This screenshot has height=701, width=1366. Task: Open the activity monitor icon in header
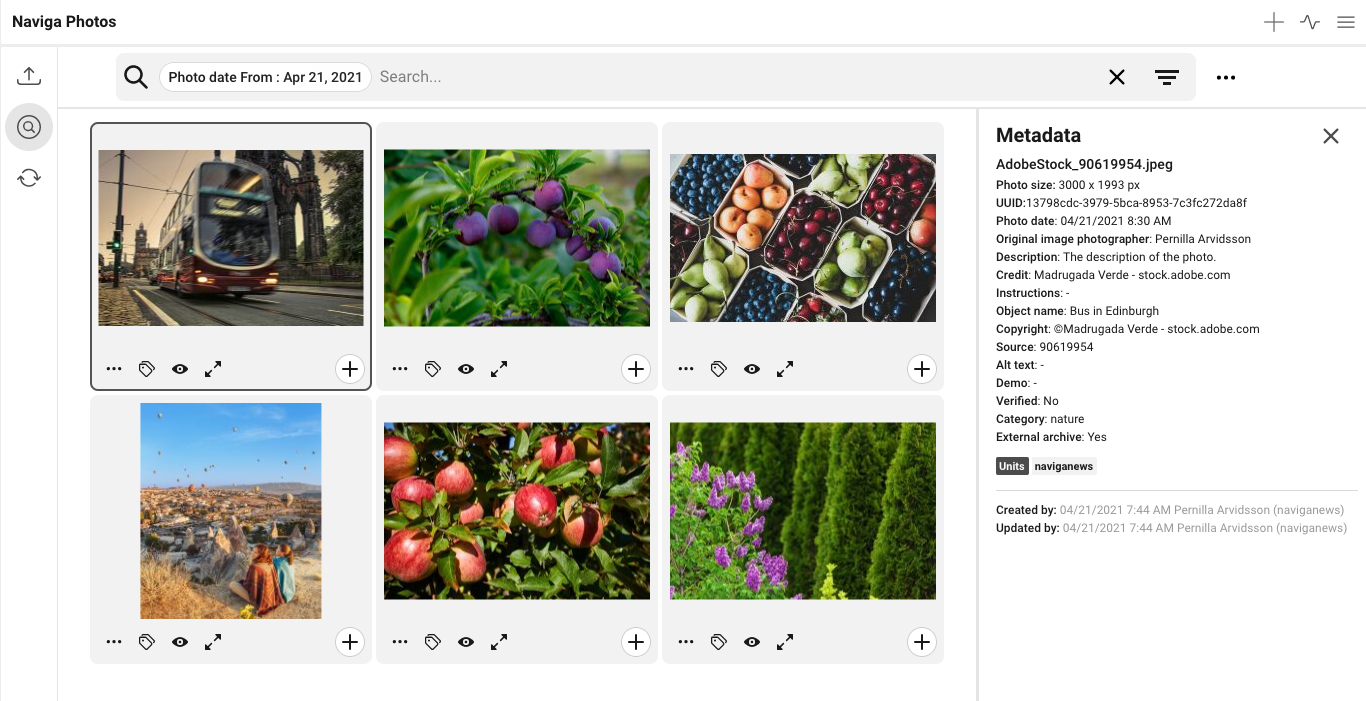1310,22
